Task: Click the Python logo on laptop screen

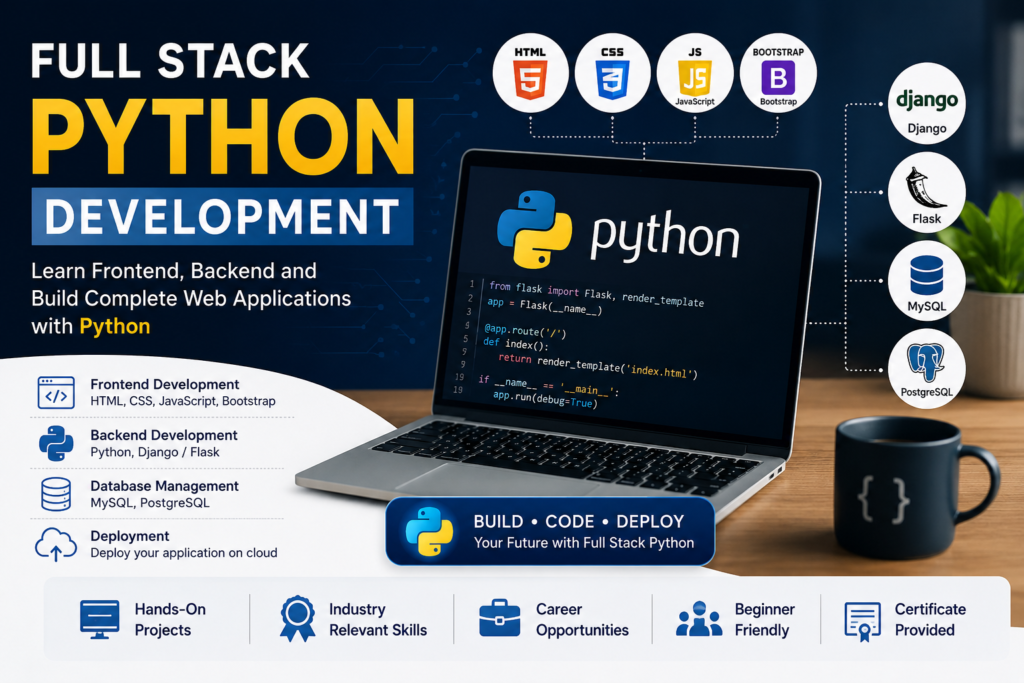Action: (535, 229)
